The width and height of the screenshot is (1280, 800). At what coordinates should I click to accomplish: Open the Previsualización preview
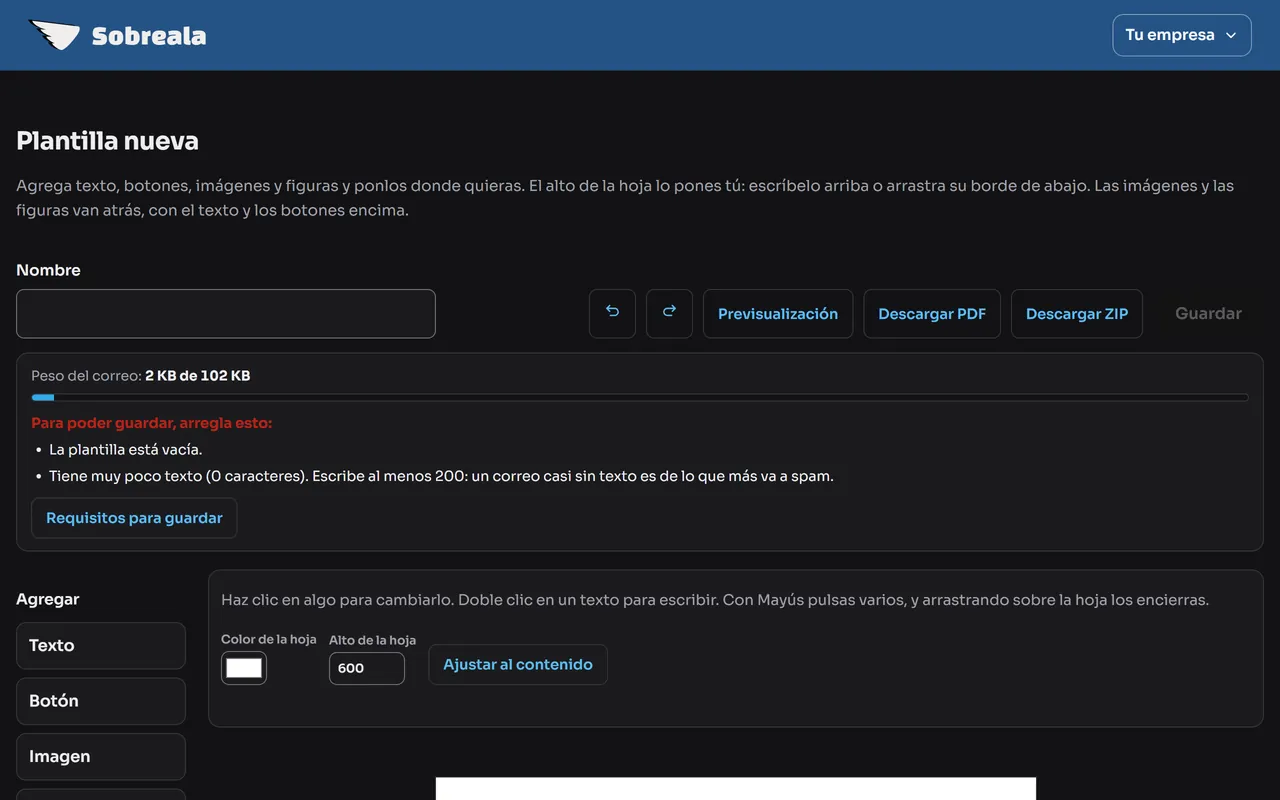click(778, 314)
